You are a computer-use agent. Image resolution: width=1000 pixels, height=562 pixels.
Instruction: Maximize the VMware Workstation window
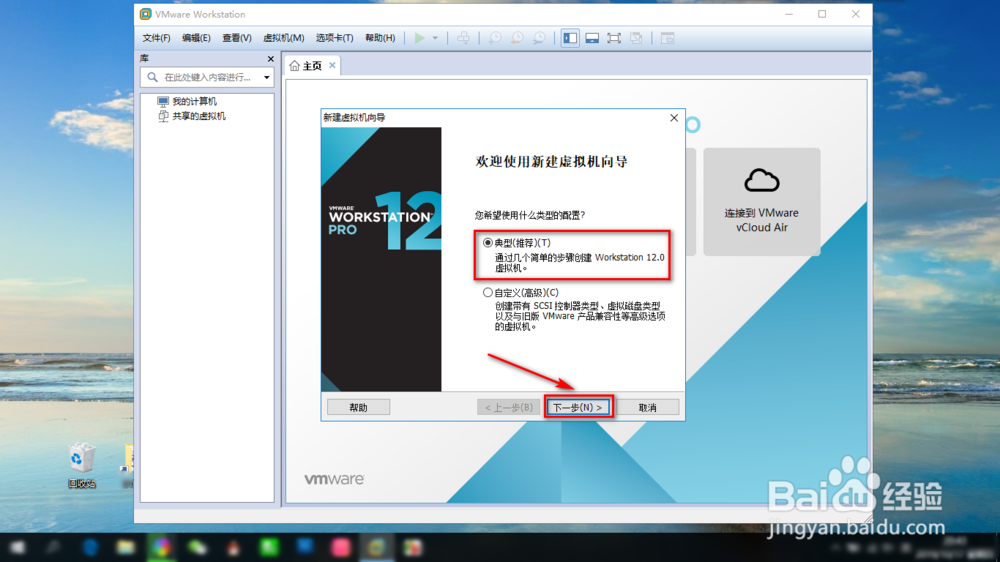pyautogui.click(x=822, y=14)
